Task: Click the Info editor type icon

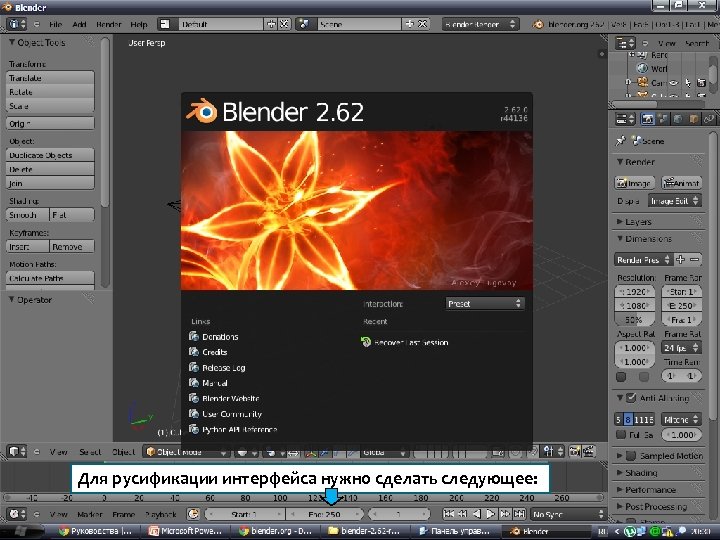Action: (17, 24)
